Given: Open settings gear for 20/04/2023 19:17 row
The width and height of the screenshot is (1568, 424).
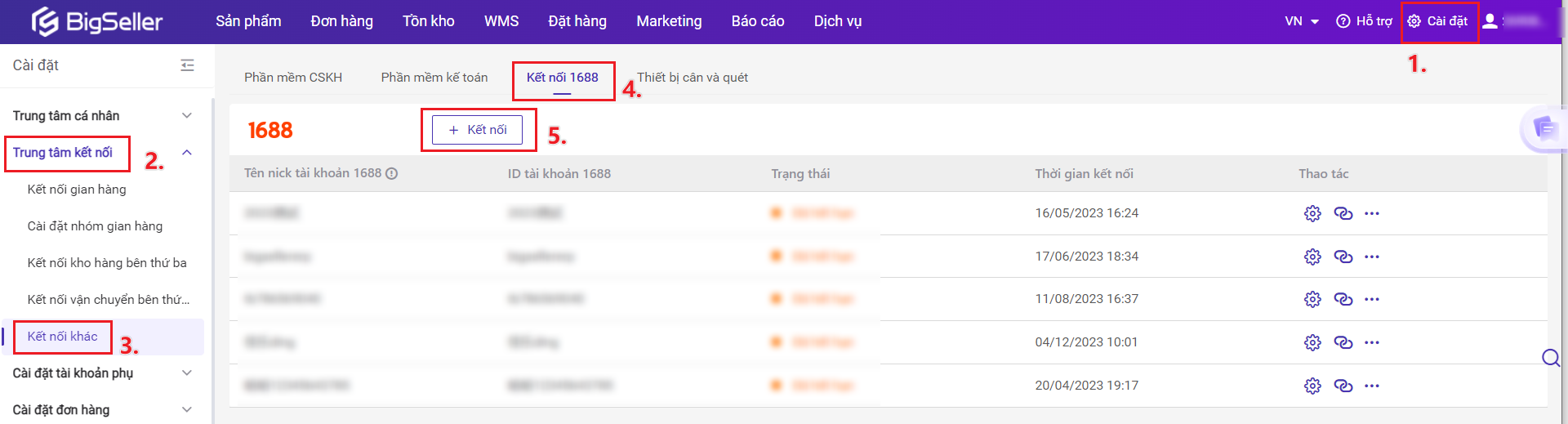Looking at the screenshot, I should click(1312, 386).
